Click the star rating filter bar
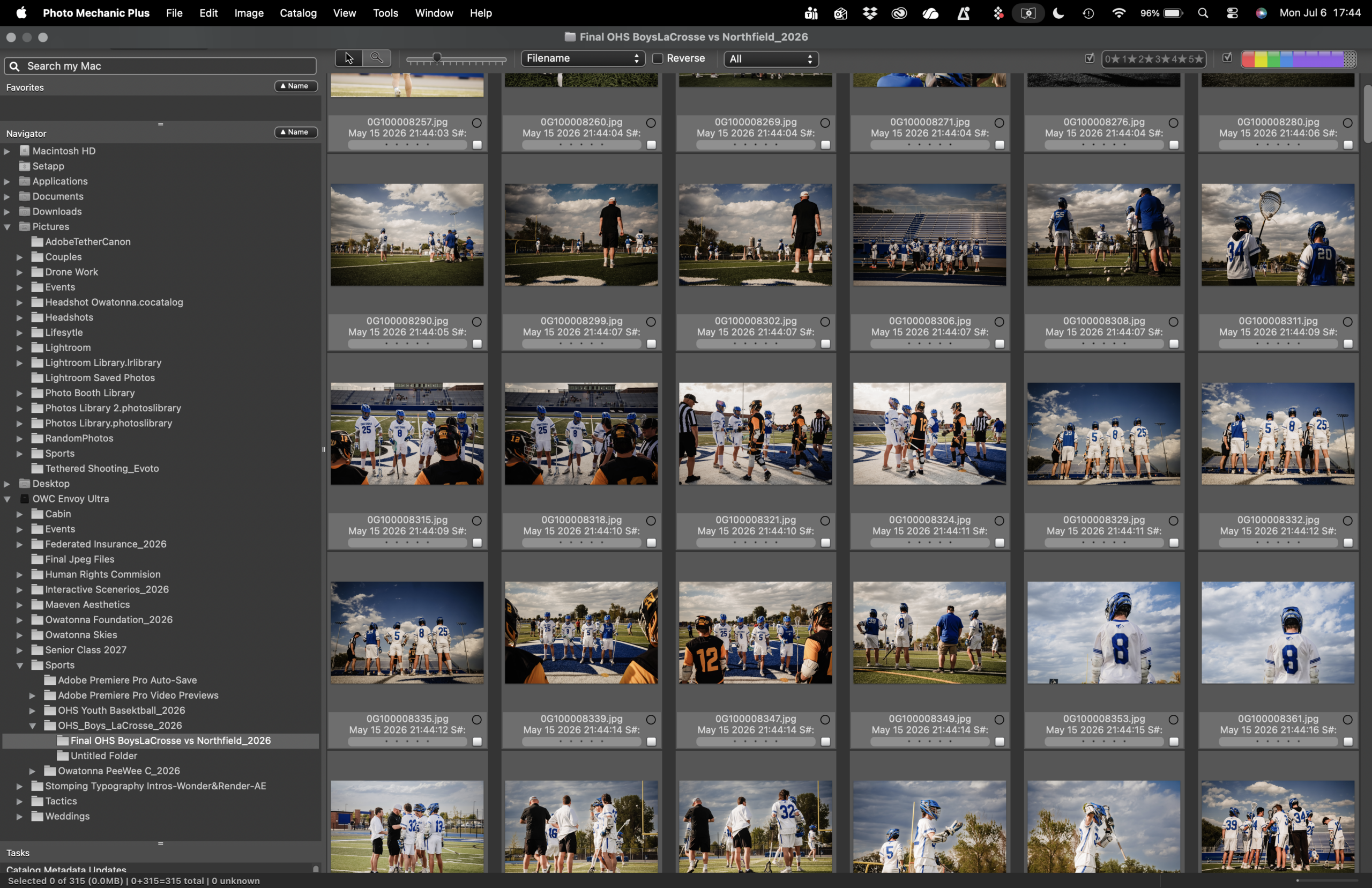The width and height of the screenshot is (1372, 888). tap(1154, 59)
